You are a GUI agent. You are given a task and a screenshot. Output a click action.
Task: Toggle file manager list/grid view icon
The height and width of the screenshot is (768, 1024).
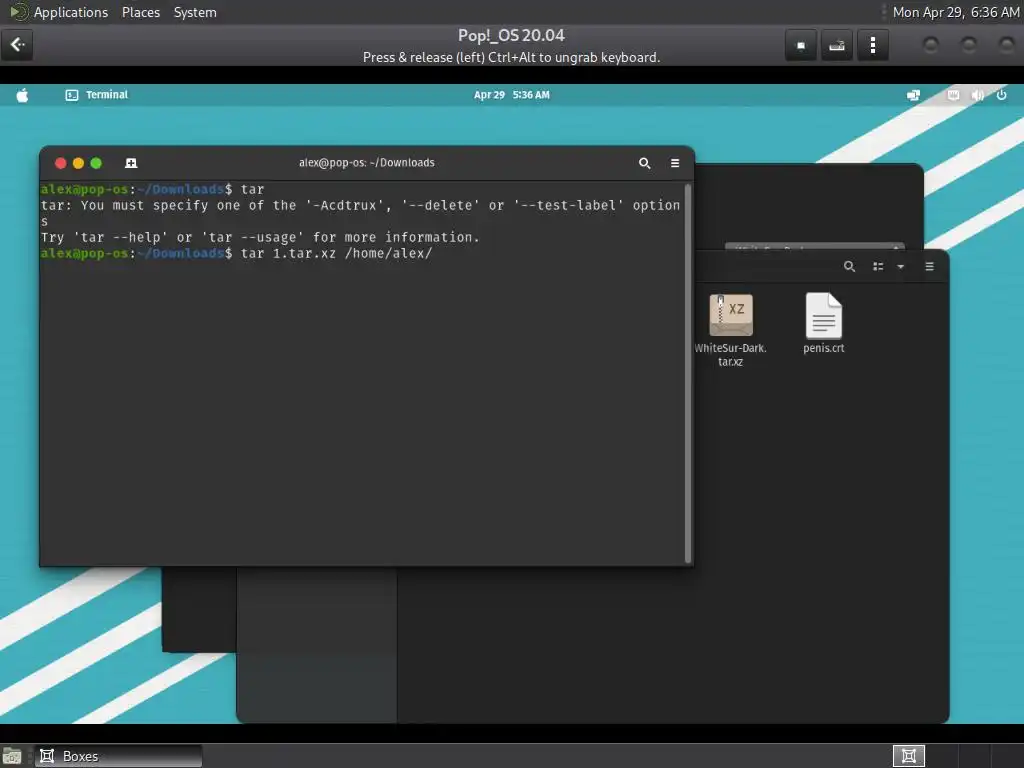pos(878,266)
